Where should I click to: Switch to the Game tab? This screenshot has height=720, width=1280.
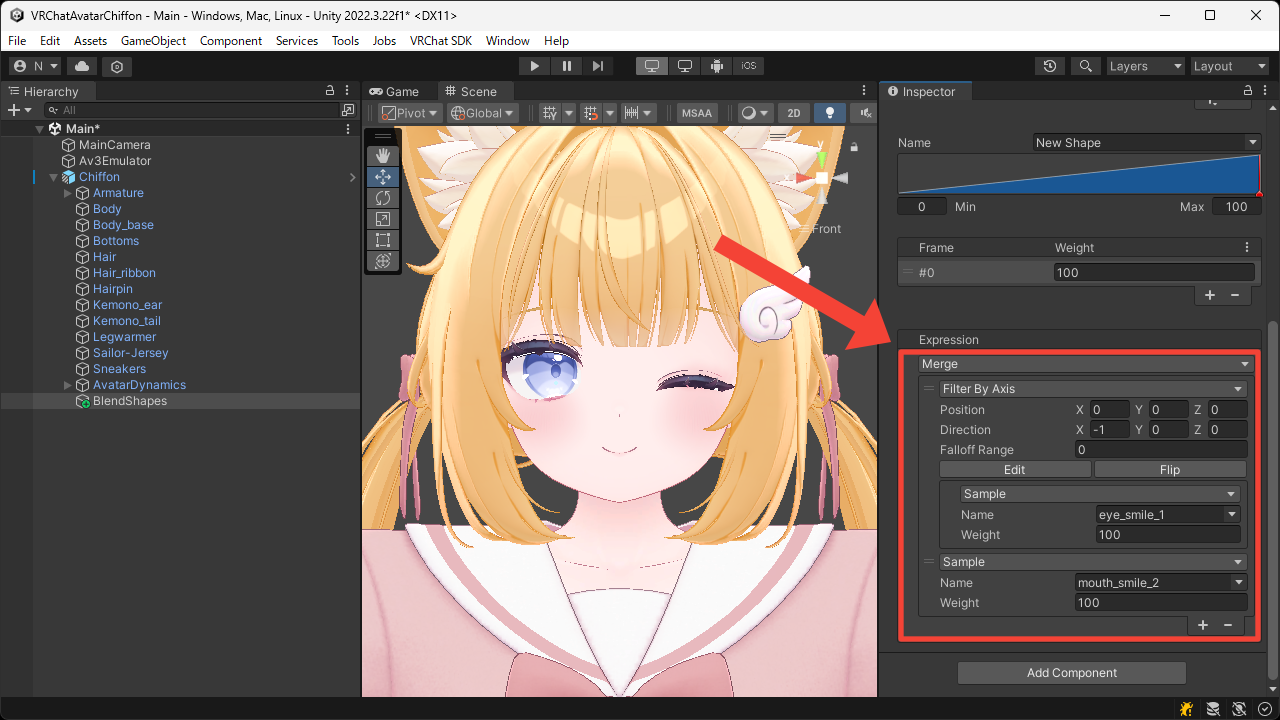pyautogui.click(x=394, y=91)
